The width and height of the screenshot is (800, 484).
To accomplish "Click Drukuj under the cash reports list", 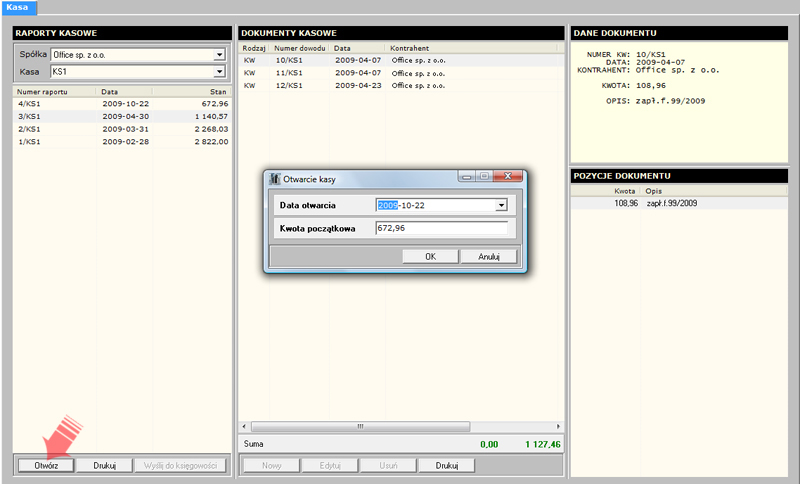I will (x=105, y=466).
